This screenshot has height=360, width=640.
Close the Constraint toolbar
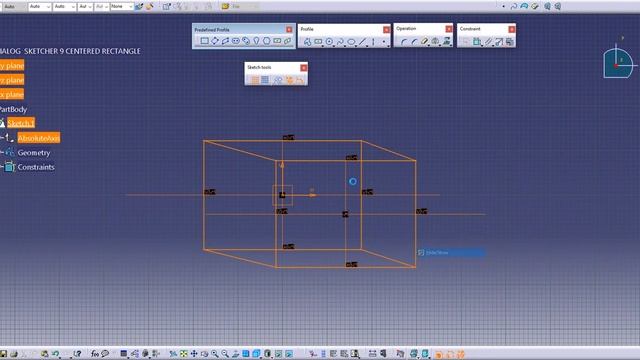click(x=511, y=29)
